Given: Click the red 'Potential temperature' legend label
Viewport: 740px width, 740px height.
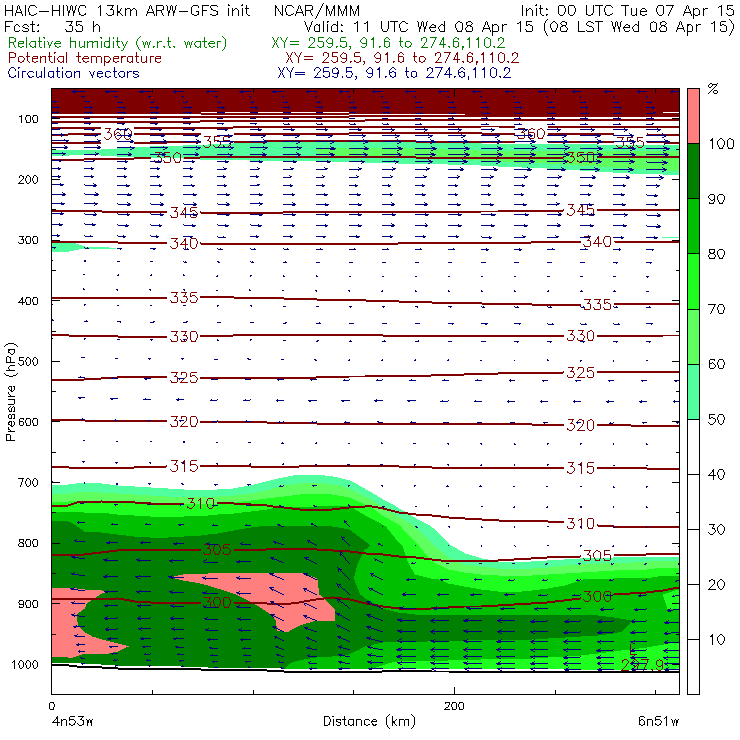Looking at the screenshot, I should click(84, 58).
